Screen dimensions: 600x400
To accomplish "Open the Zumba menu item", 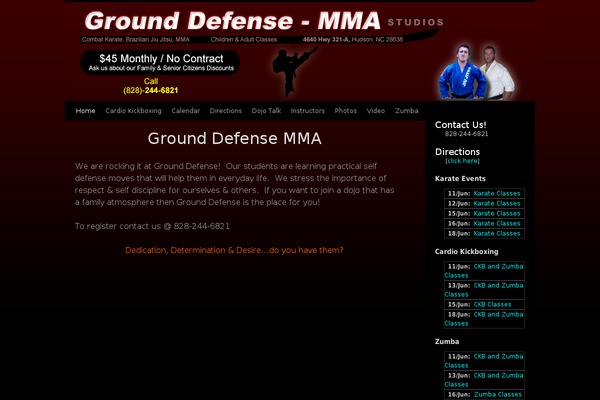I will [x=406, y=111].
